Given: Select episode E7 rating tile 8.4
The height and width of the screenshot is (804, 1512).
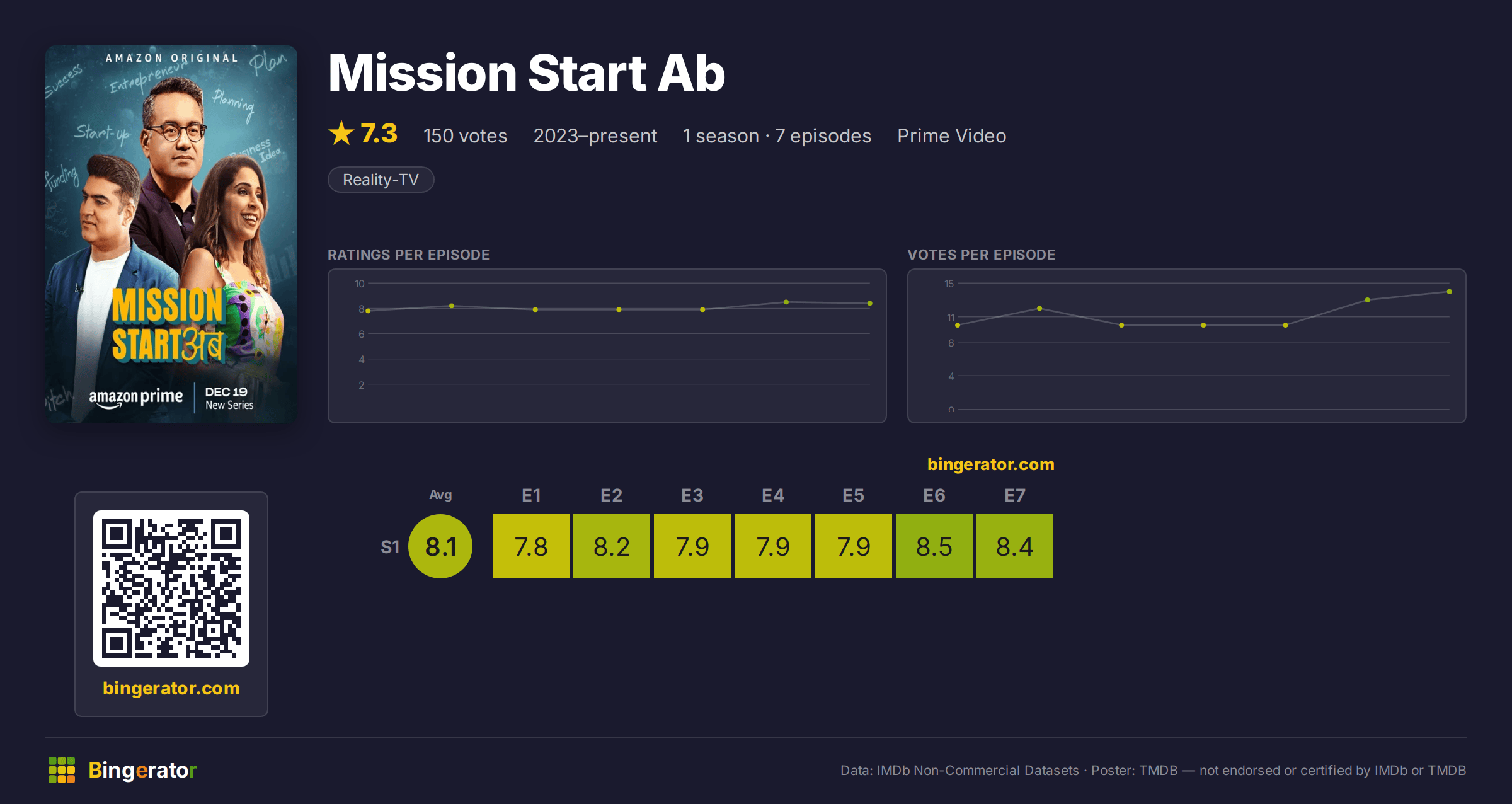Looking at the screenshot, I should point(1015,546).
